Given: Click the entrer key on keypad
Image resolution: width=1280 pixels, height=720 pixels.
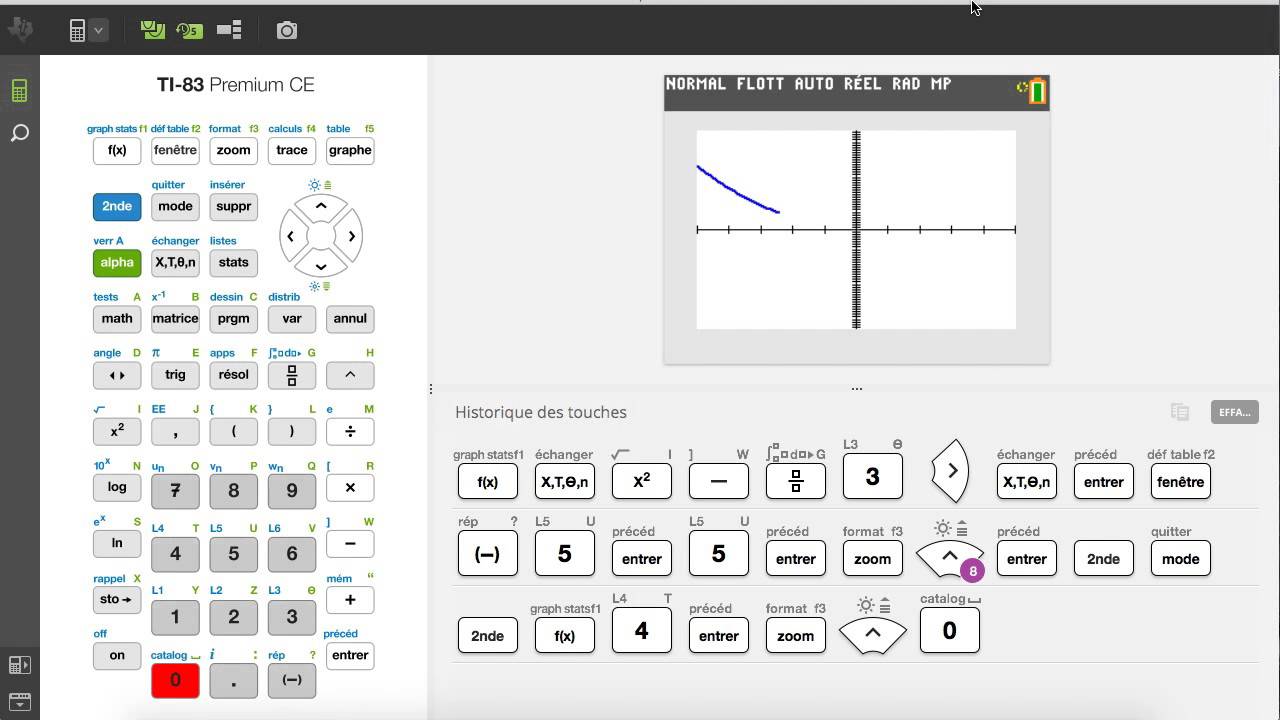Looking at the screenshot, I should point(350,656).
